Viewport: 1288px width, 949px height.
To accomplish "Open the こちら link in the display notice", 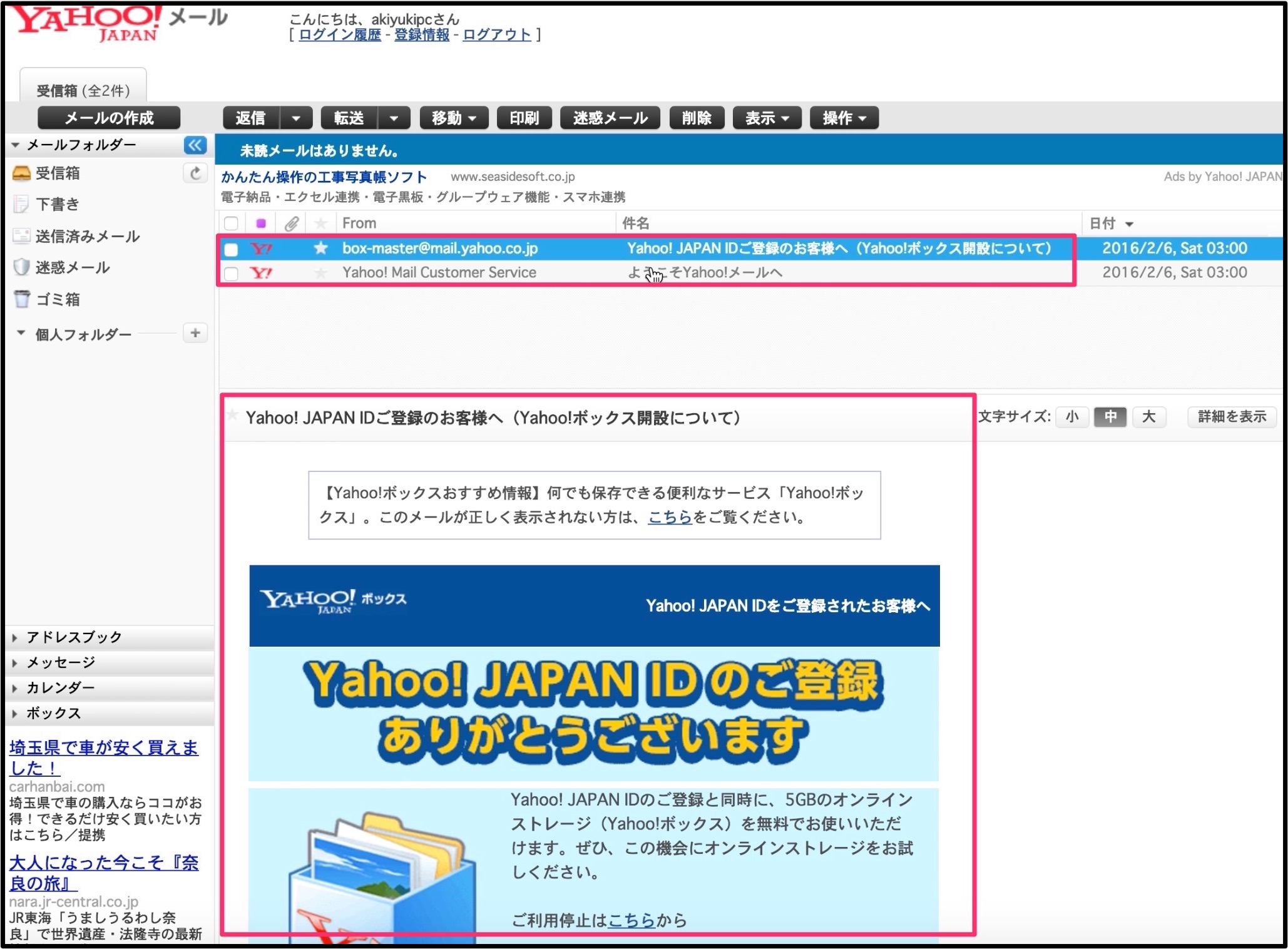I will (x=670, y=517).
